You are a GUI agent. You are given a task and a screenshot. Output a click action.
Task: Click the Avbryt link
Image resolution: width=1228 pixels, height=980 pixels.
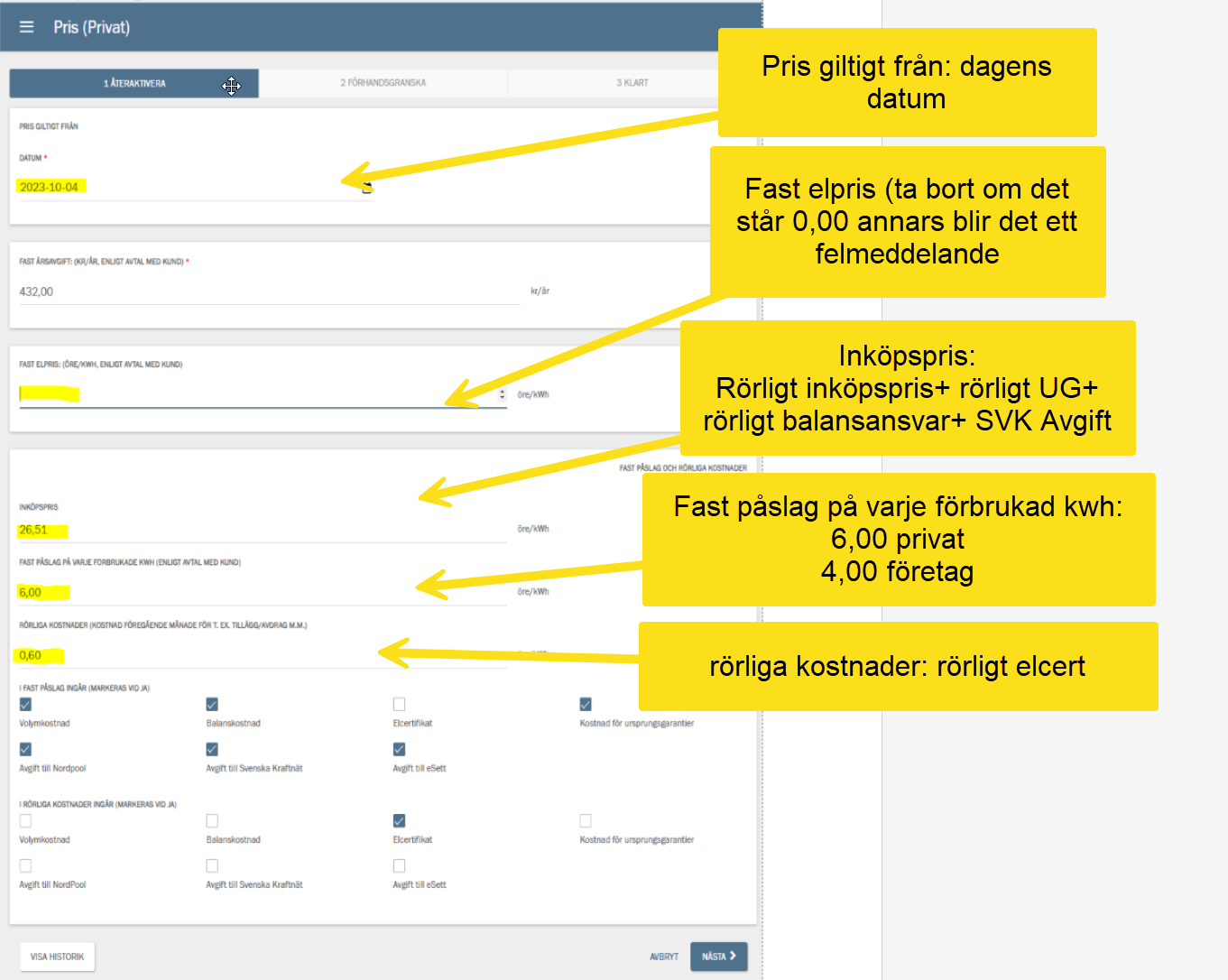(663, 957)
